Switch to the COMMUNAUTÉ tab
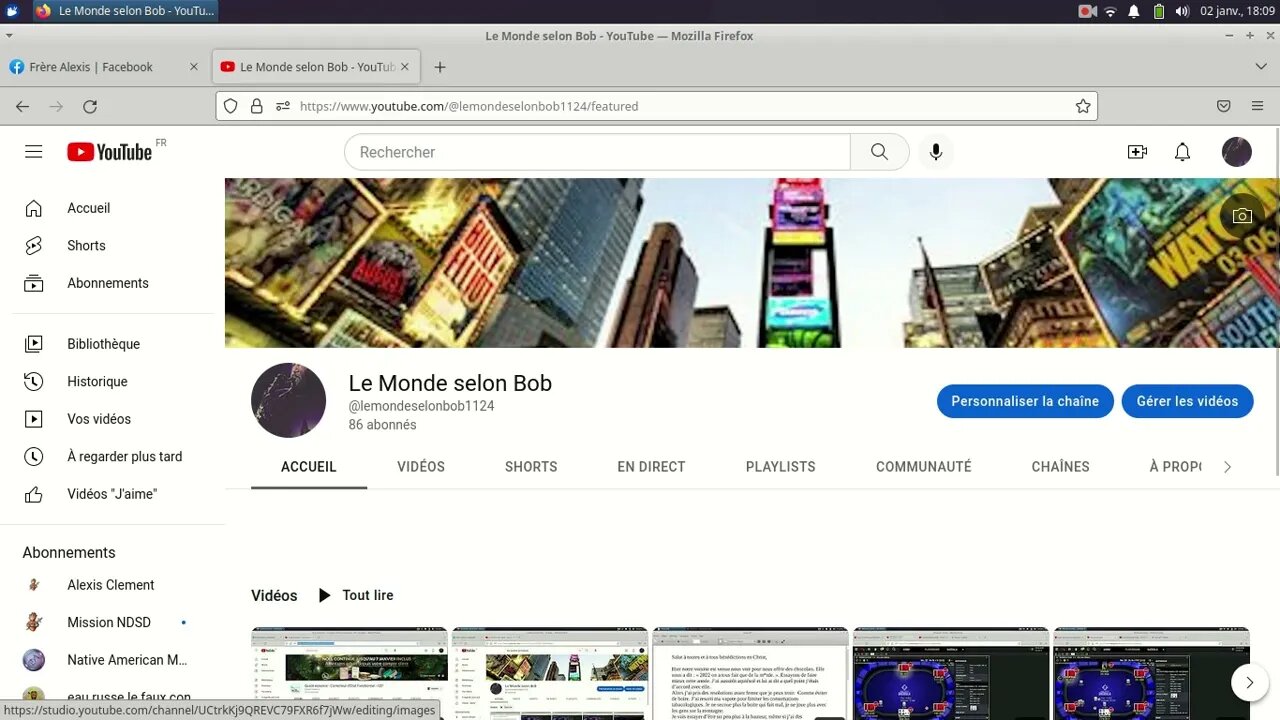 tap(924, 467)
